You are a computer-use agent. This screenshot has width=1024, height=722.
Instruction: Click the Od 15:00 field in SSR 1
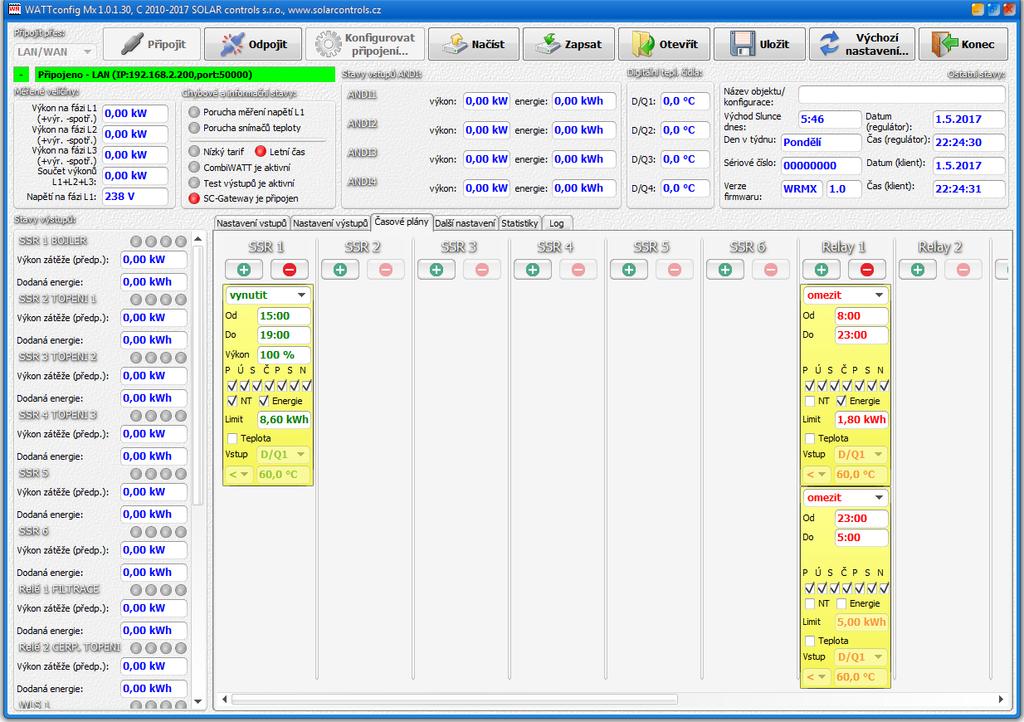point(283,316)
